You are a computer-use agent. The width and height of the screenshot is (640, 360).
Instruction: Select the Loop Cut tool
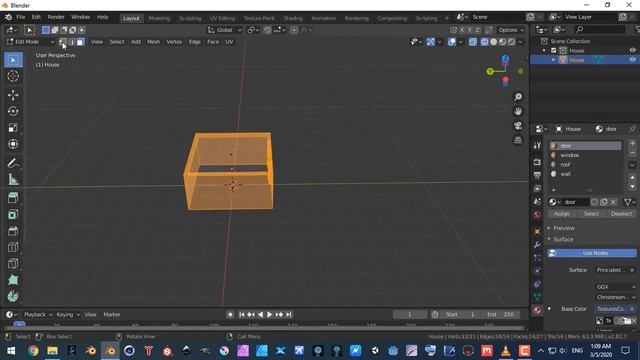[x=13, y=247]
